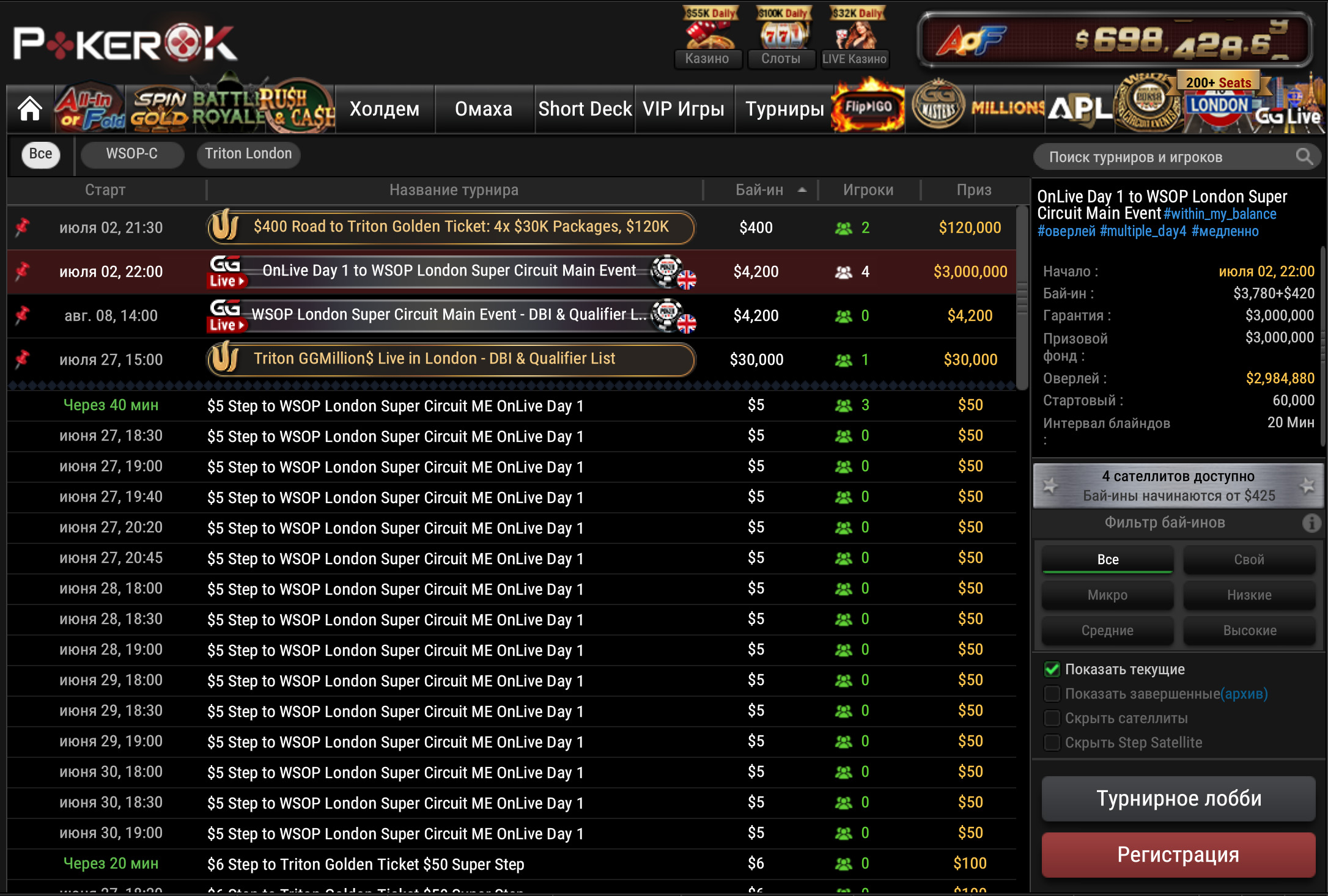Unpin the $400 Road to Triton tournament
1328x896 pixels.
(23, 227)
